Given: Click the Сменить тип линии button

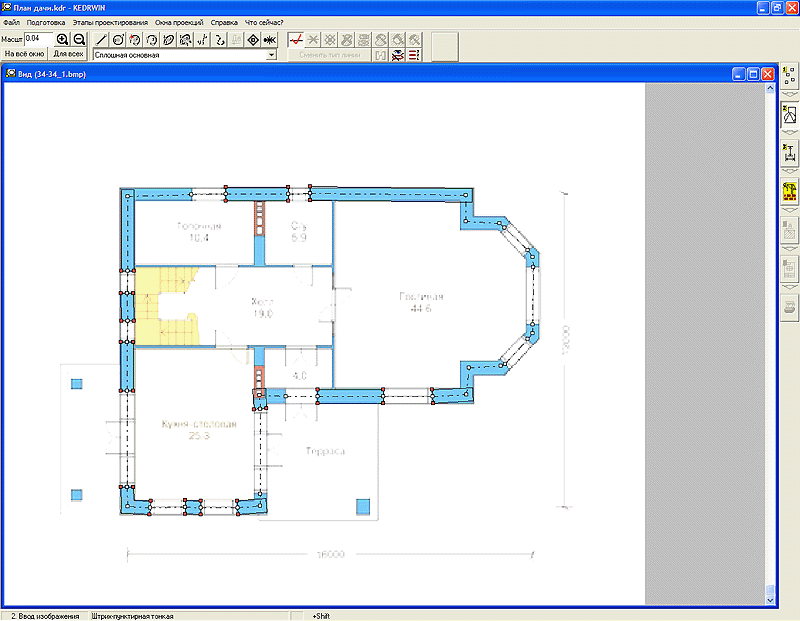Looking at the screenshot, I should [330, 55].
